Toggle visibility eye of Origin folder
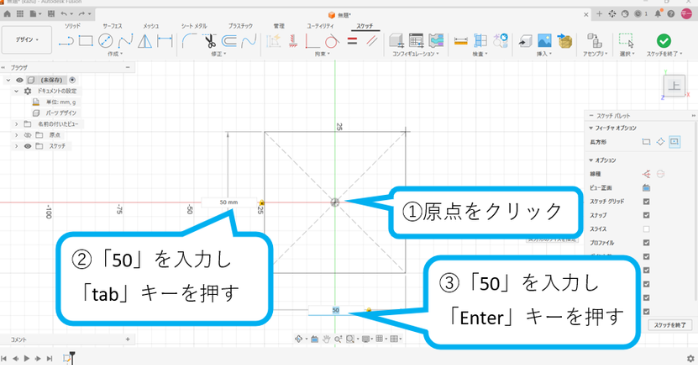698x365 pixels. (28, 135)
